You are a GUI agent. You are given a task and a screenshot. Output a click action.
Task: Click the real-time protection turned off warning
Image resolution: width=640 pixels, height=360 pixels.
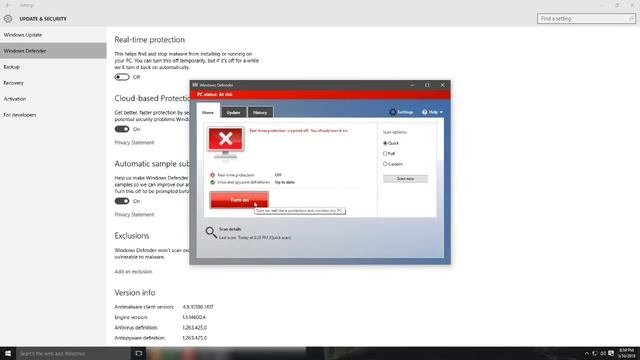click(x=299, y=131)
